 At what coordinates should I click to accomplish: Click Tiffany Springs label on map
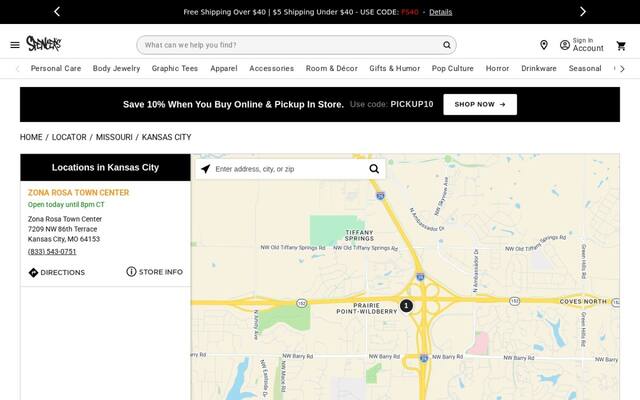tap(359, 235)
